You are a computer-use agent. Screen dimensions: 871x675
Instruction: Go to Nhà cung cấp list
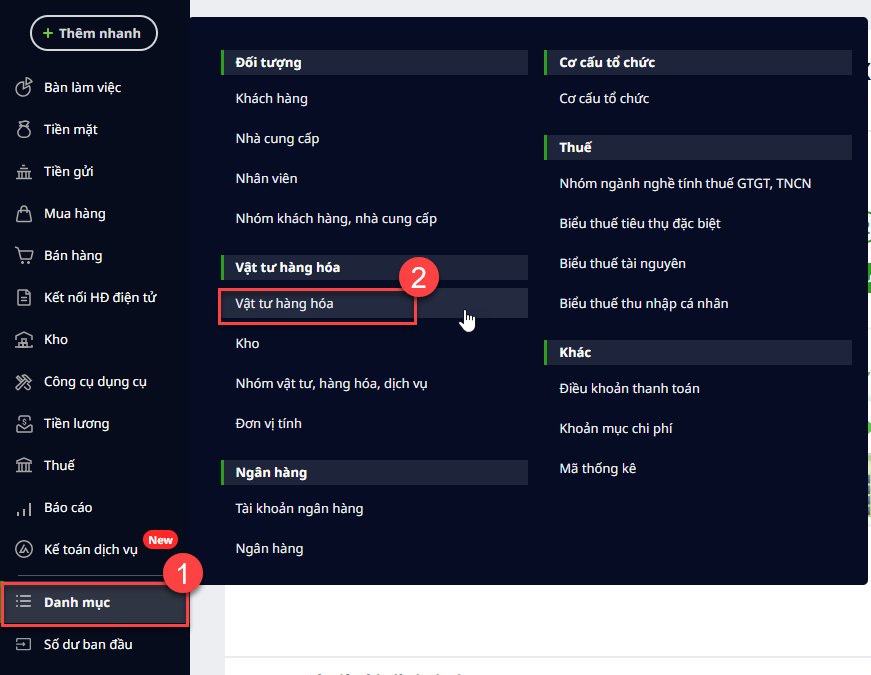point(277,138)
